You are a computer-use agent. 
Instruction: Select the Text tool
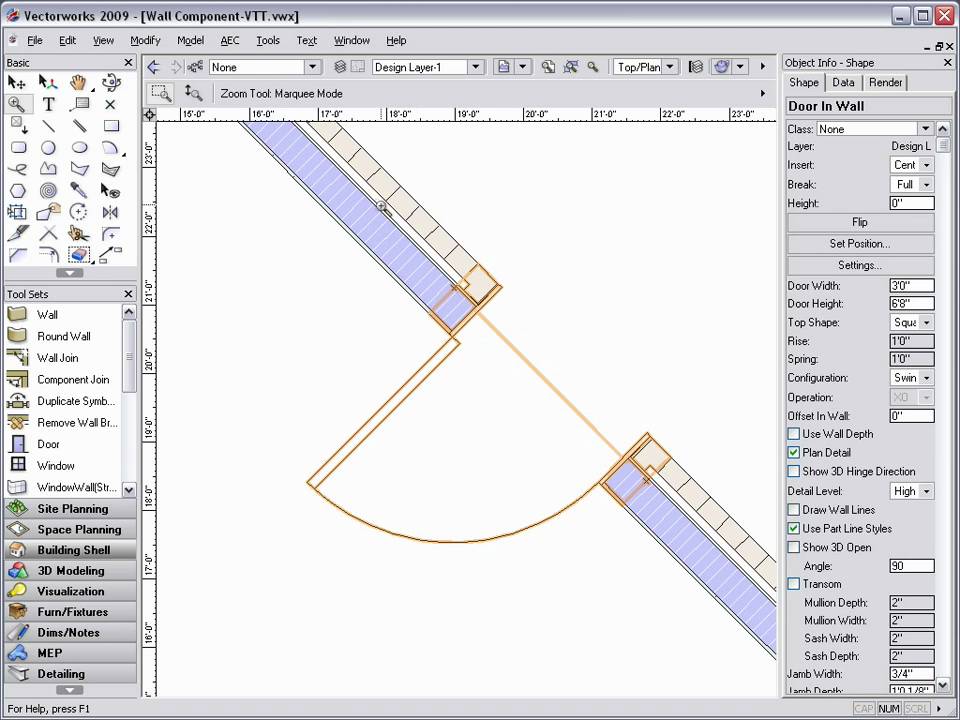tap(48, 104)
